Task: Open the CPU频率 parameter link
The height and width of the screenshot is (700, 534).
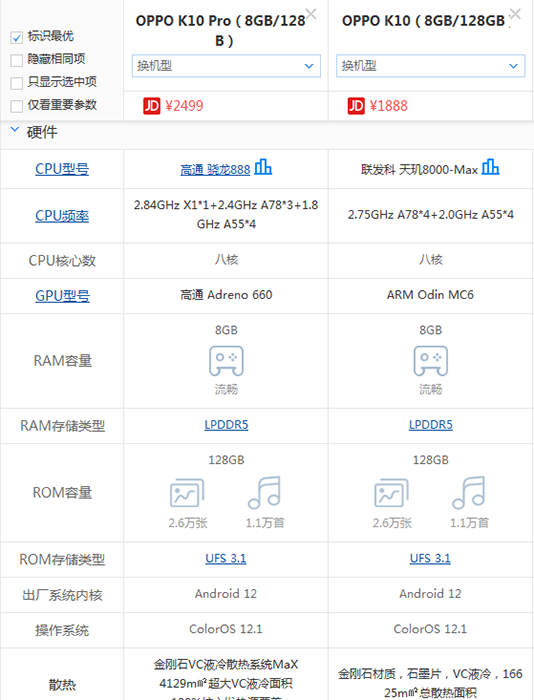Action: pos(62,216)
